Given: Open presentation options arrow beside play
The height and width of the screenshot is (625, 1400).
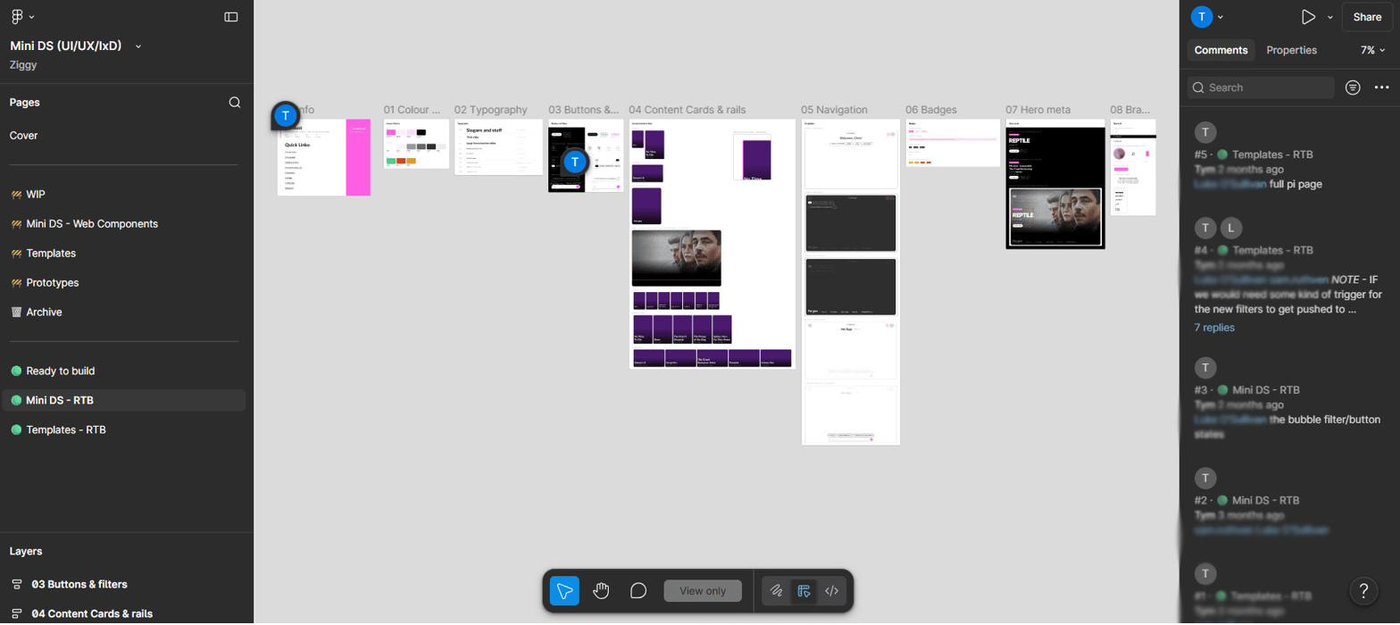Looking at the screenshot, I should pos(1330,17).
